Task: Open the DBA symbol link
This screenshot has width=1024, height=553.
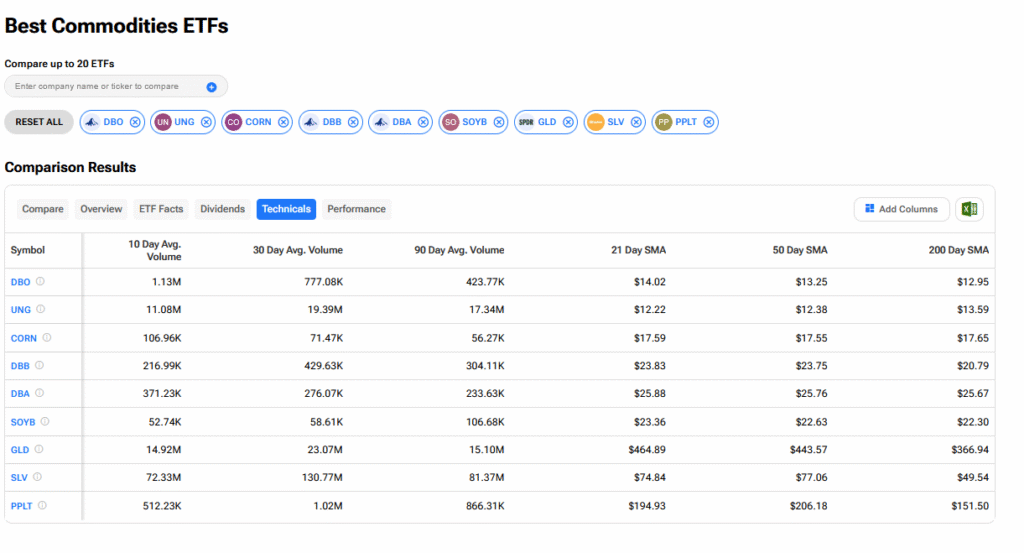Action: (20, 394)
